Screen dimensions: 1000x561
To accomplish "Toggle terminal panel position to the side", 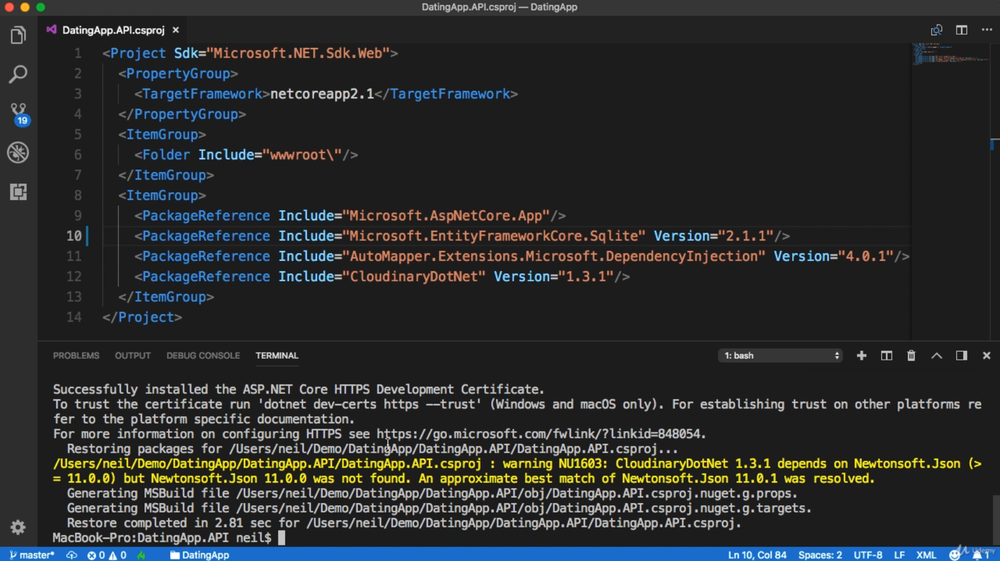I will (961, 356).
